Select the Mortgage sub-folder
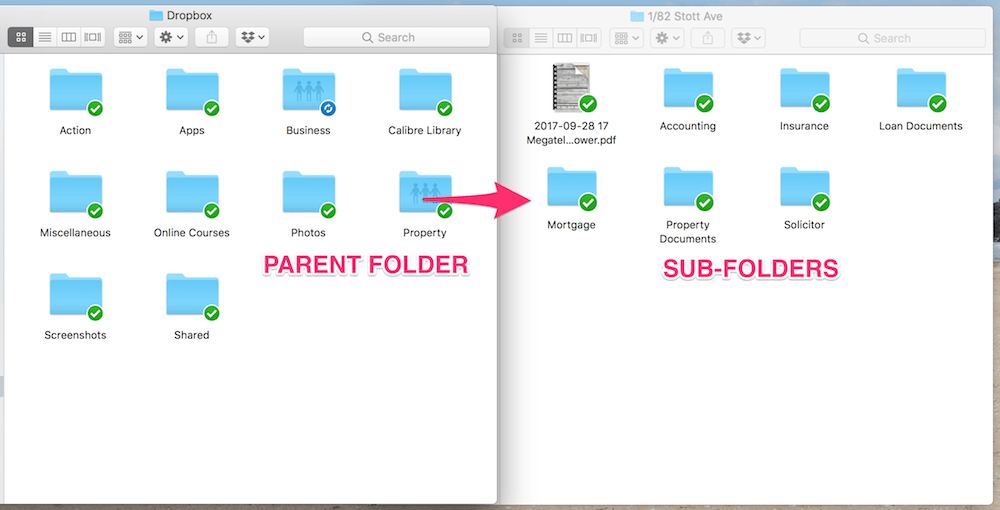Image resolution: width=1000 pixels, height=510 pixels. tap(571, 190)
